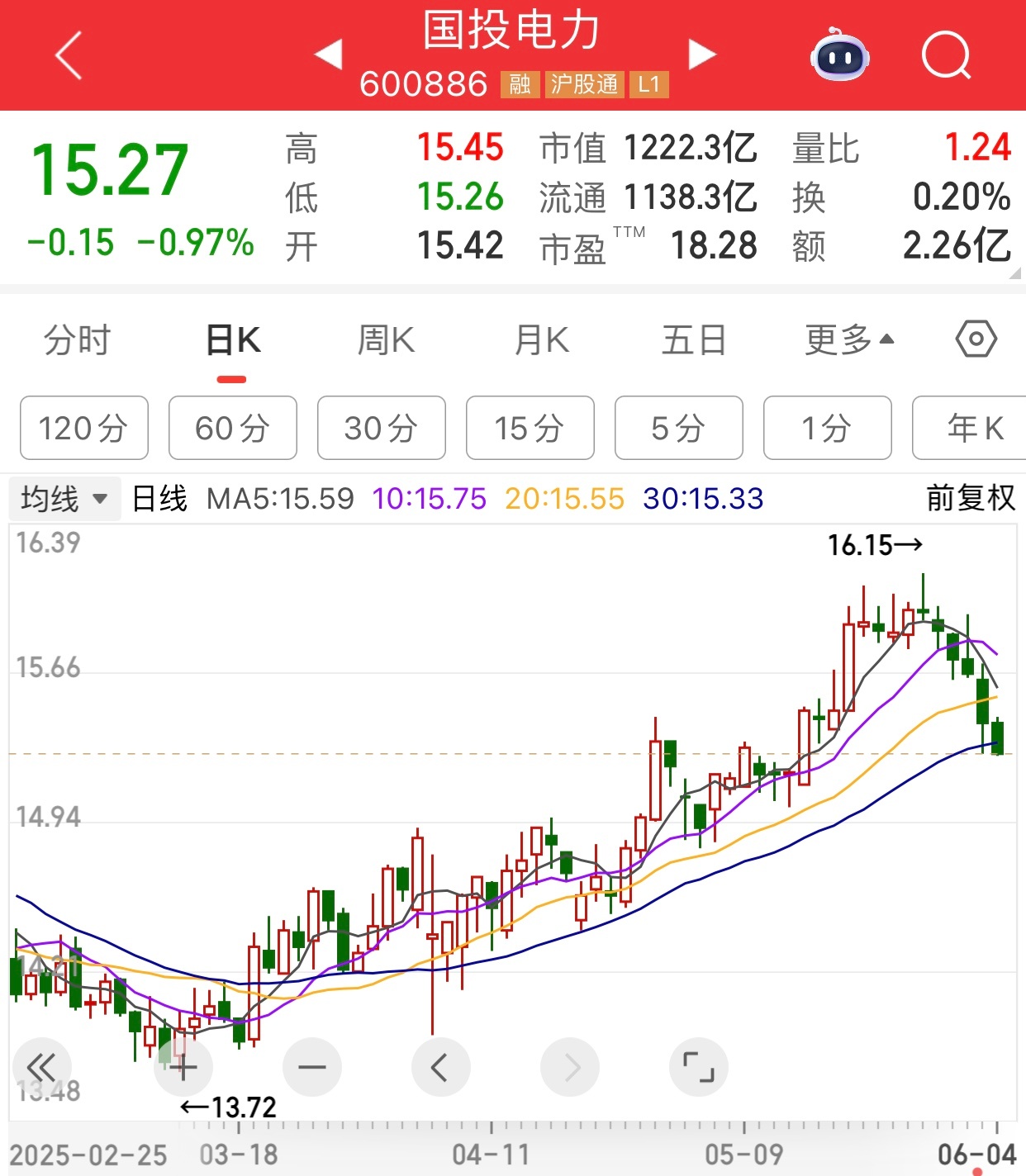Tap turnover amount 2.26亿
This screenshot has width=1026, height=1176.
957,245
